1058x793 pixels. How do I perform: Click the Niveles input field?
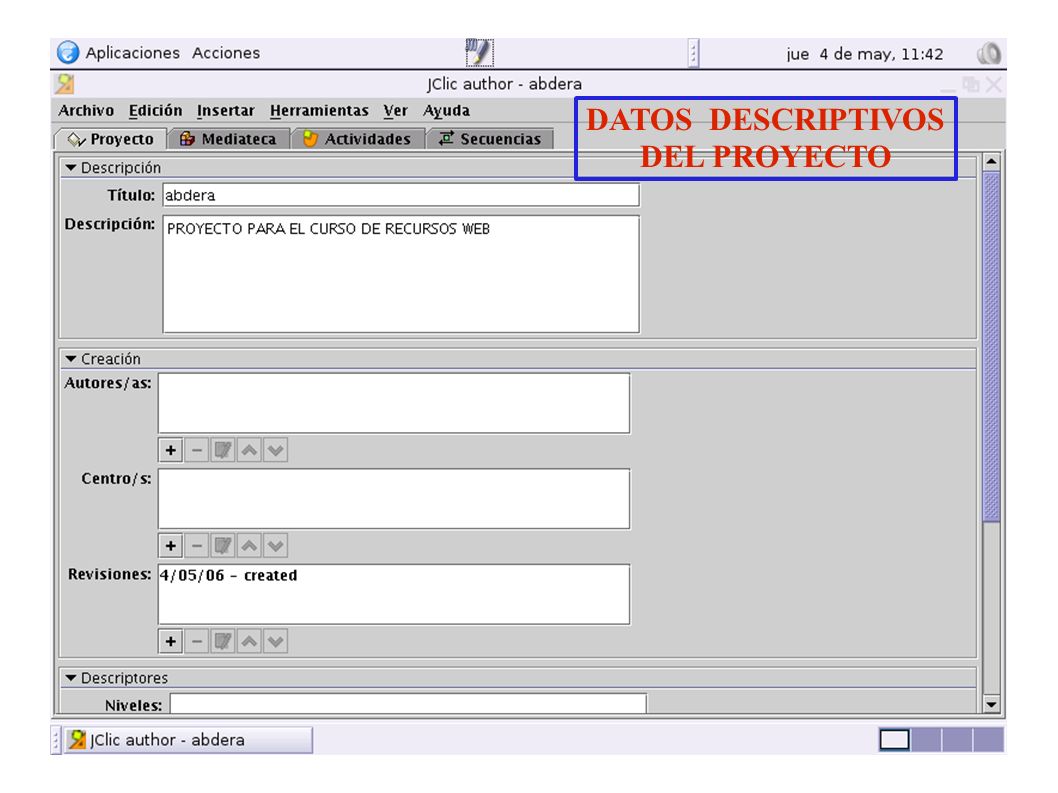click(x=408, y=703)
